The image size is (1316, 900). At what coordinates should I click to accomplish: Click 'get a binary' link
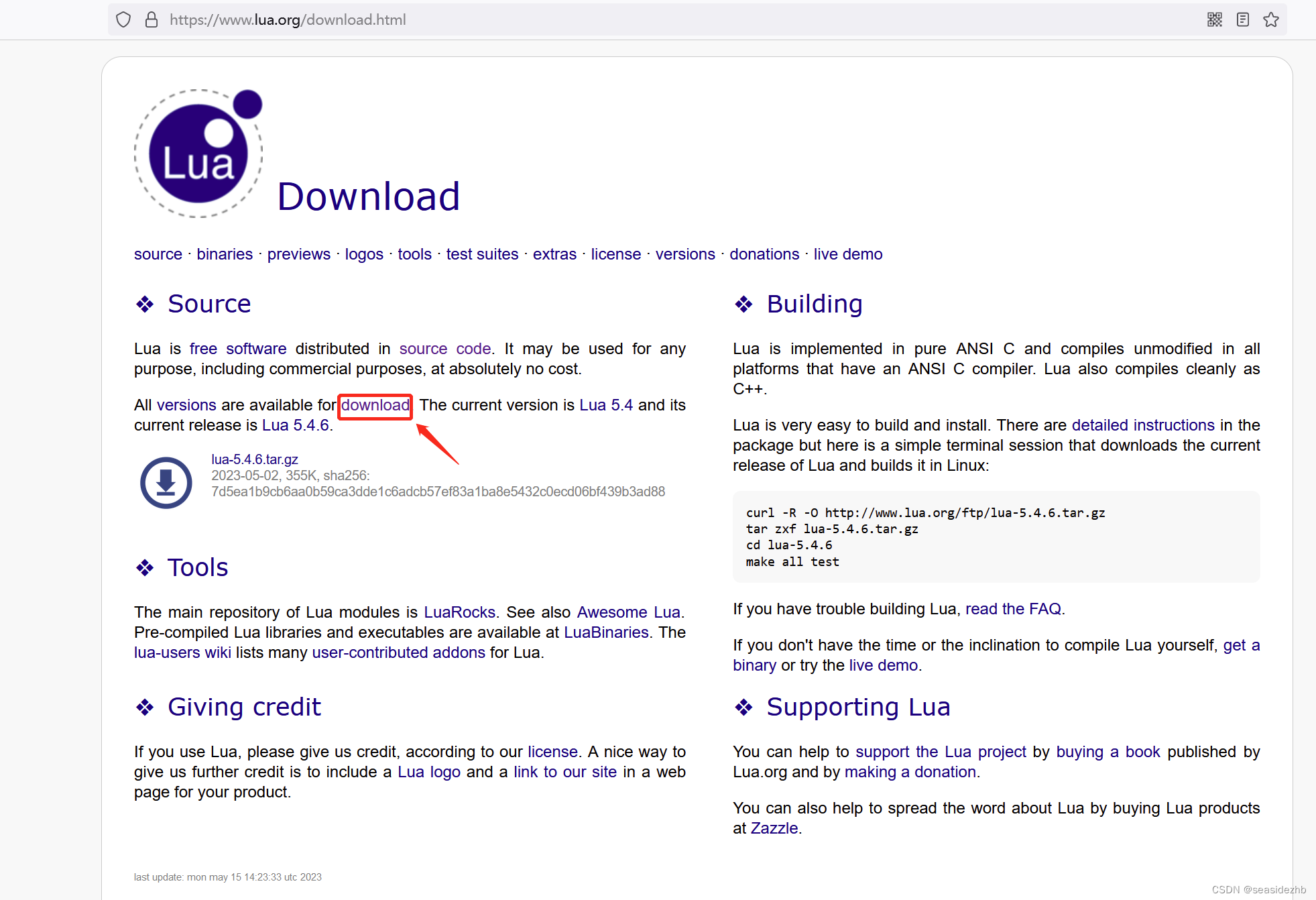pyautogui.click(x=1242, y=645)
